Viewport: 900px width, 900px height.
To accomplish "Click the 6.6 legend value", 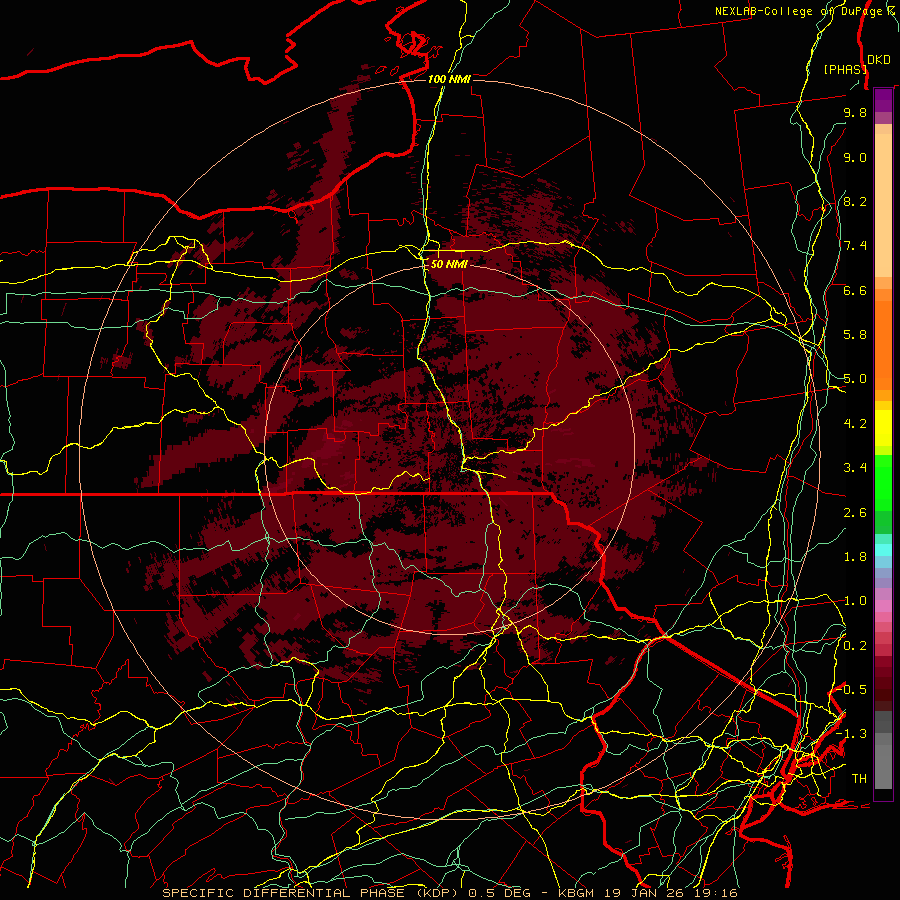I will pyautogui.click(x=855, y=290).
